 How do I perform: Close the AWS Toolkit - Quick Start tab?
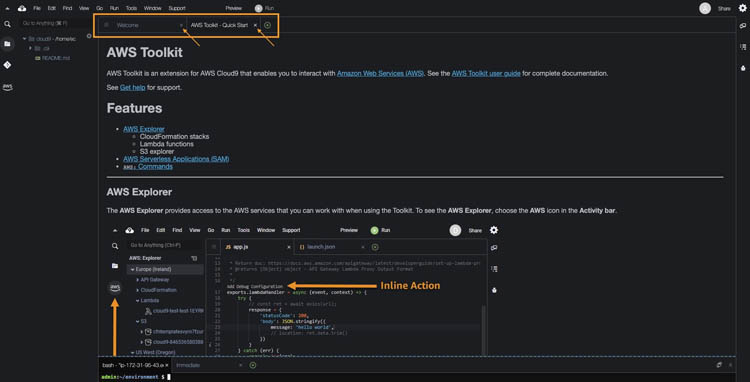[255, 25]
